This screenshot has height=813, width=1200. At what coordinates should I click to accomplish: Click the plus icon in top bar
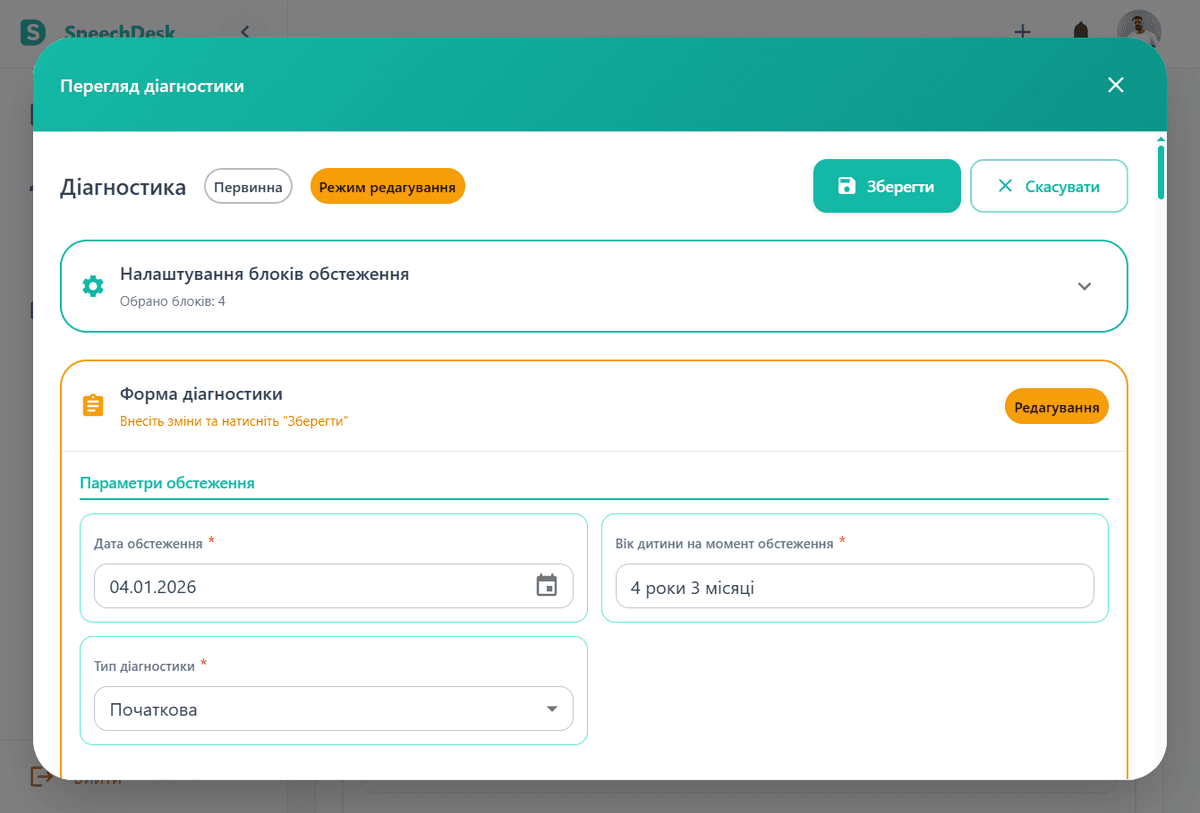coord(1022,31)
